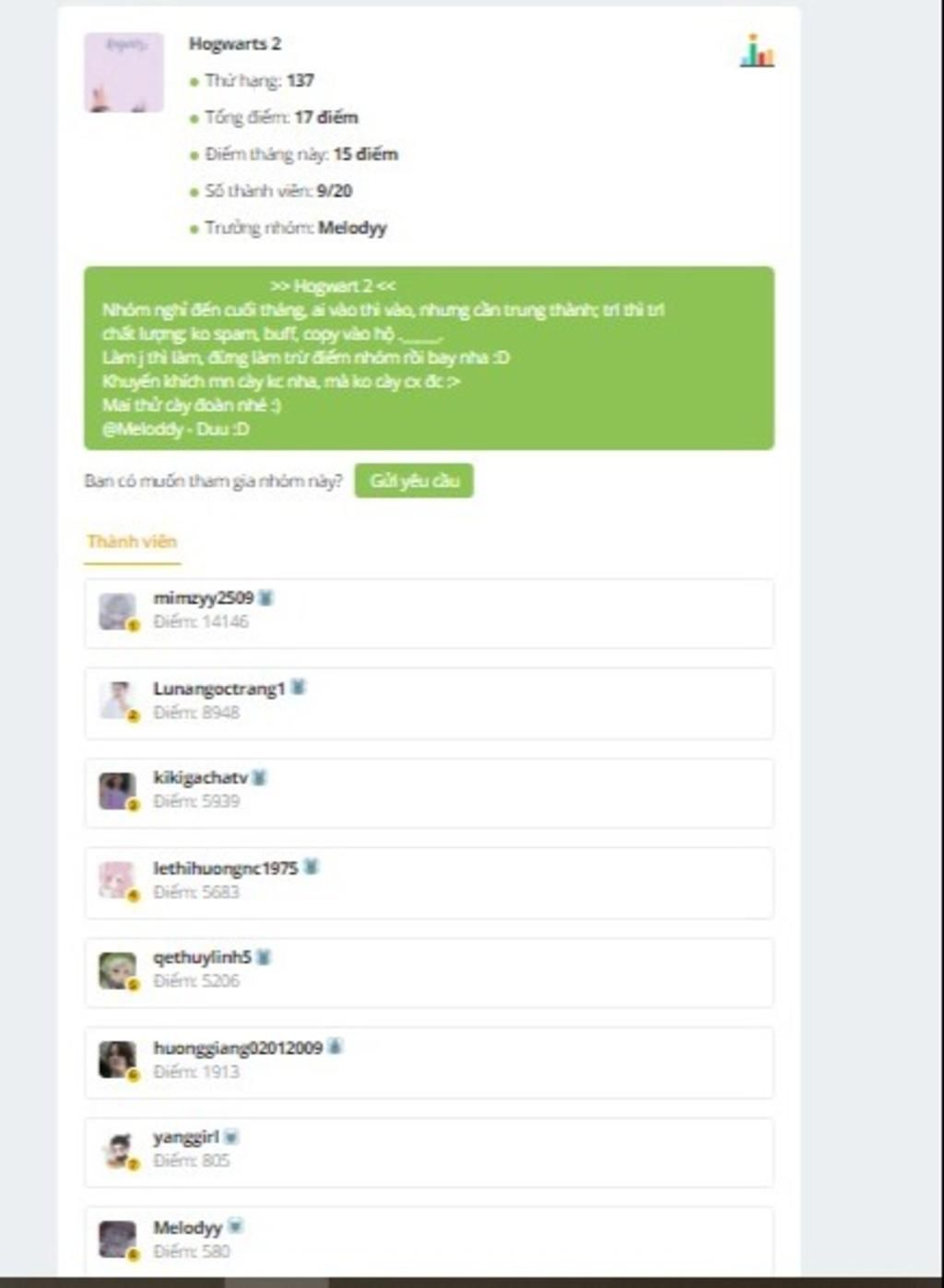
Task: Click qethuylinh5's avatar picture
Action: pyautogui.click(x=117, y=971)
